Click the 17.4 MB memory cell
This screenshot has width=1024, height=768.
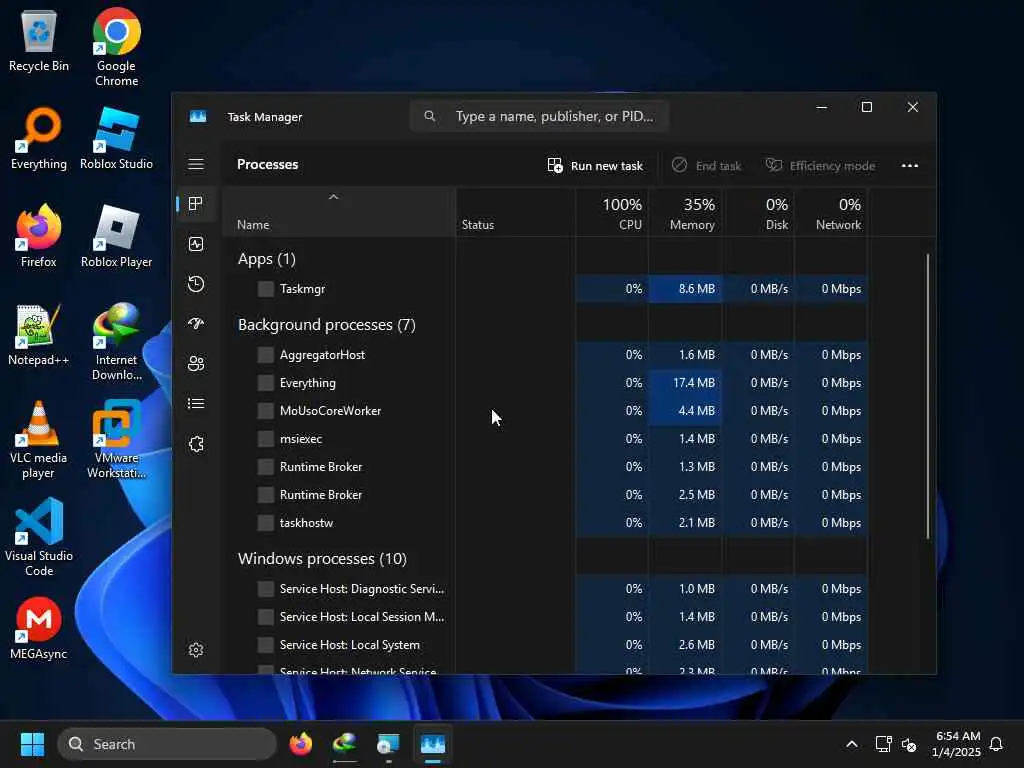click(x=685, y=383)
